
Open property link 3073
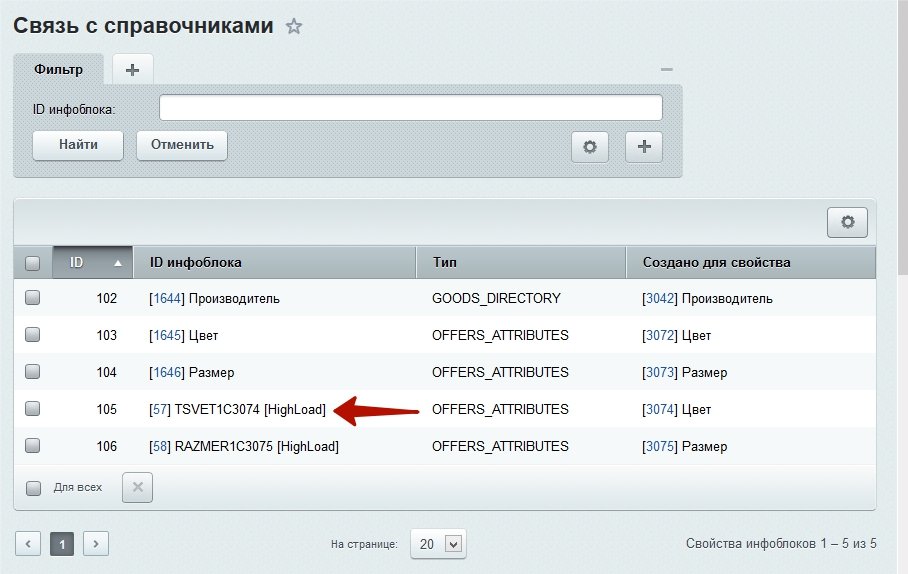(x=660, y=372)
